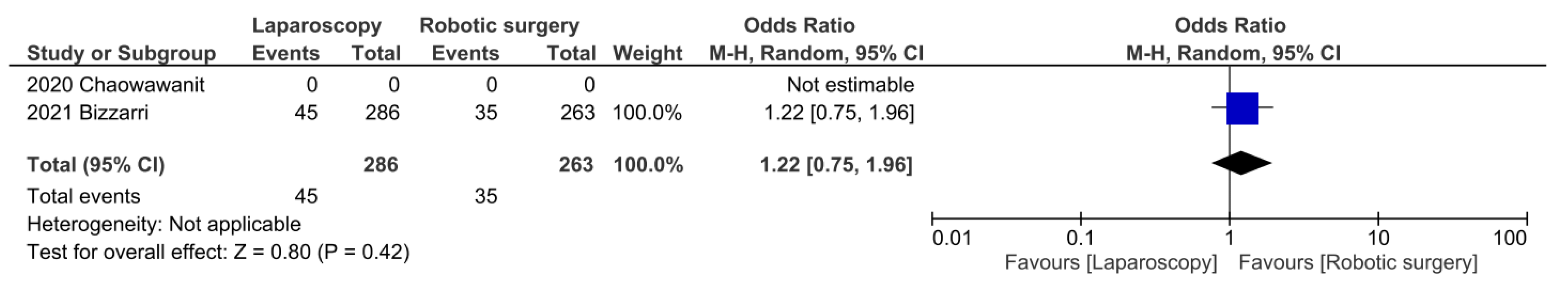This screenshot has width=1568, height=291.
Task: Click the blue square study marker
Action: pyautogui.click(x=1242, y=109)
